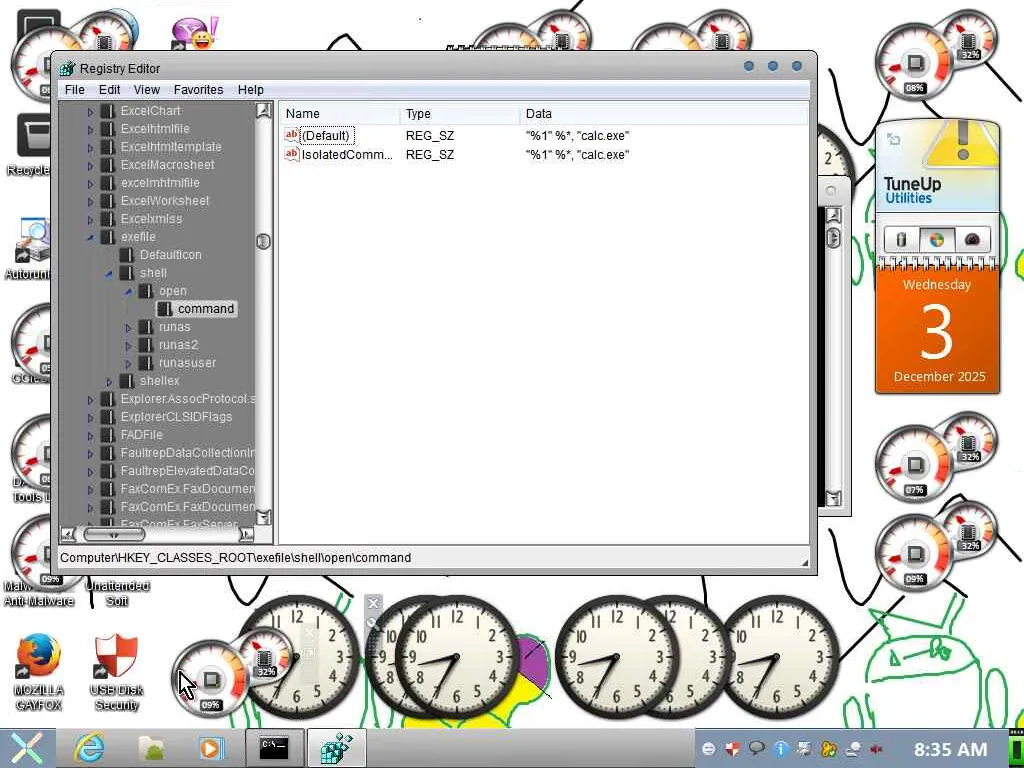
Task: Click the red-white shield tray icon
Action: click(x=733, y=748)
